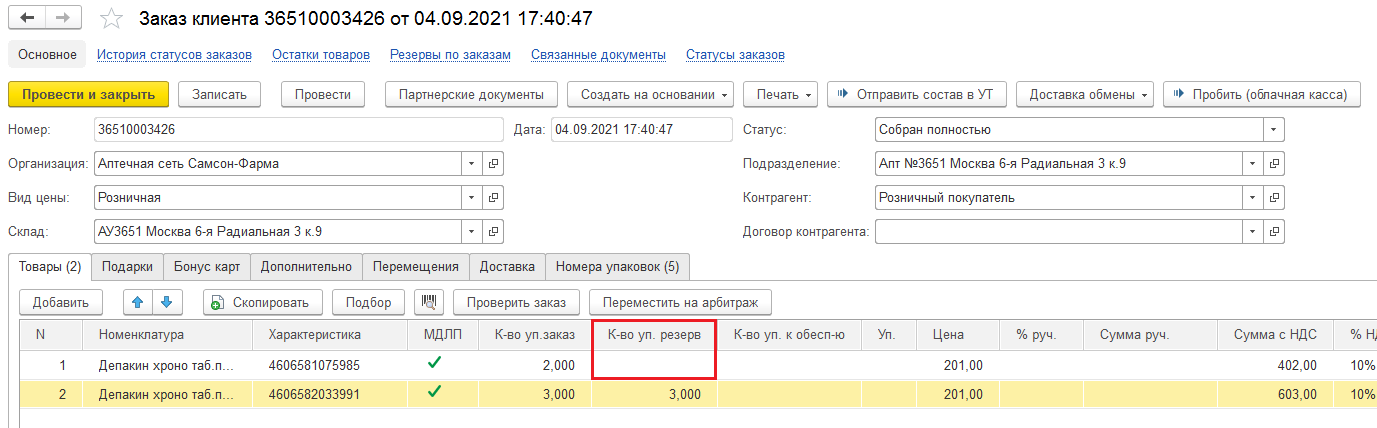Click Провести и закрыть button
This screenshot has width=1377, height=428.
tap(88, 94)
